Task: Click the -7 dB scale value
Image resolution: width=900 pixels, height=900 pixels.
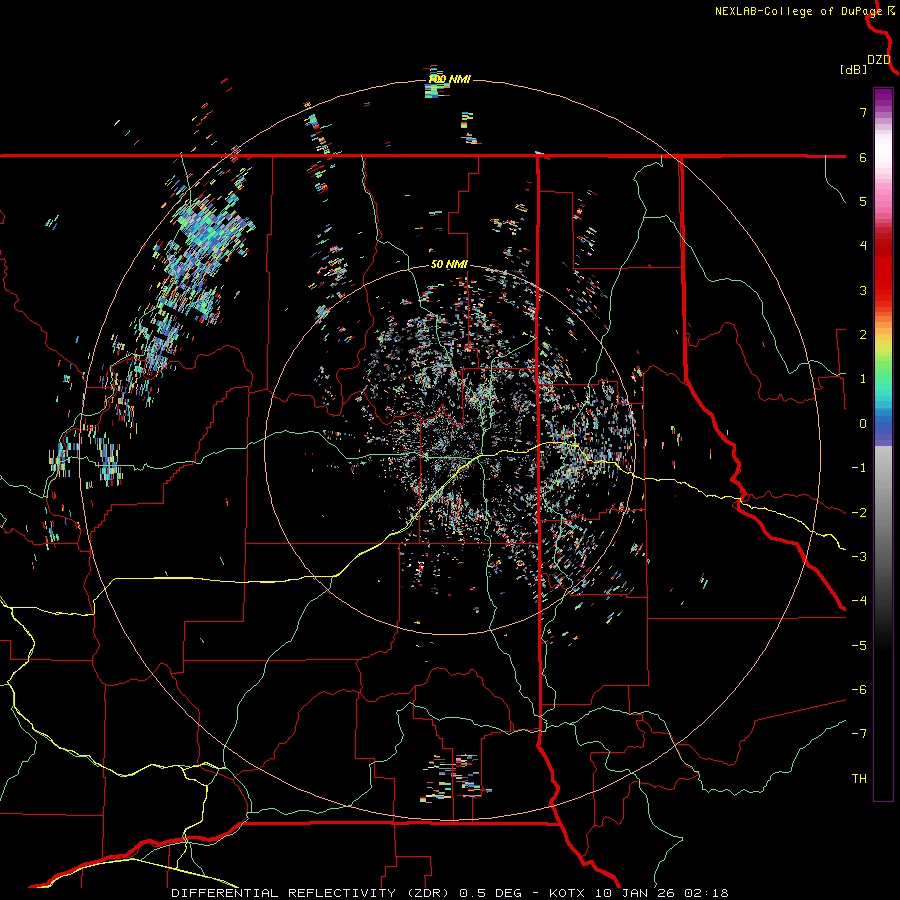Action: 859,734
